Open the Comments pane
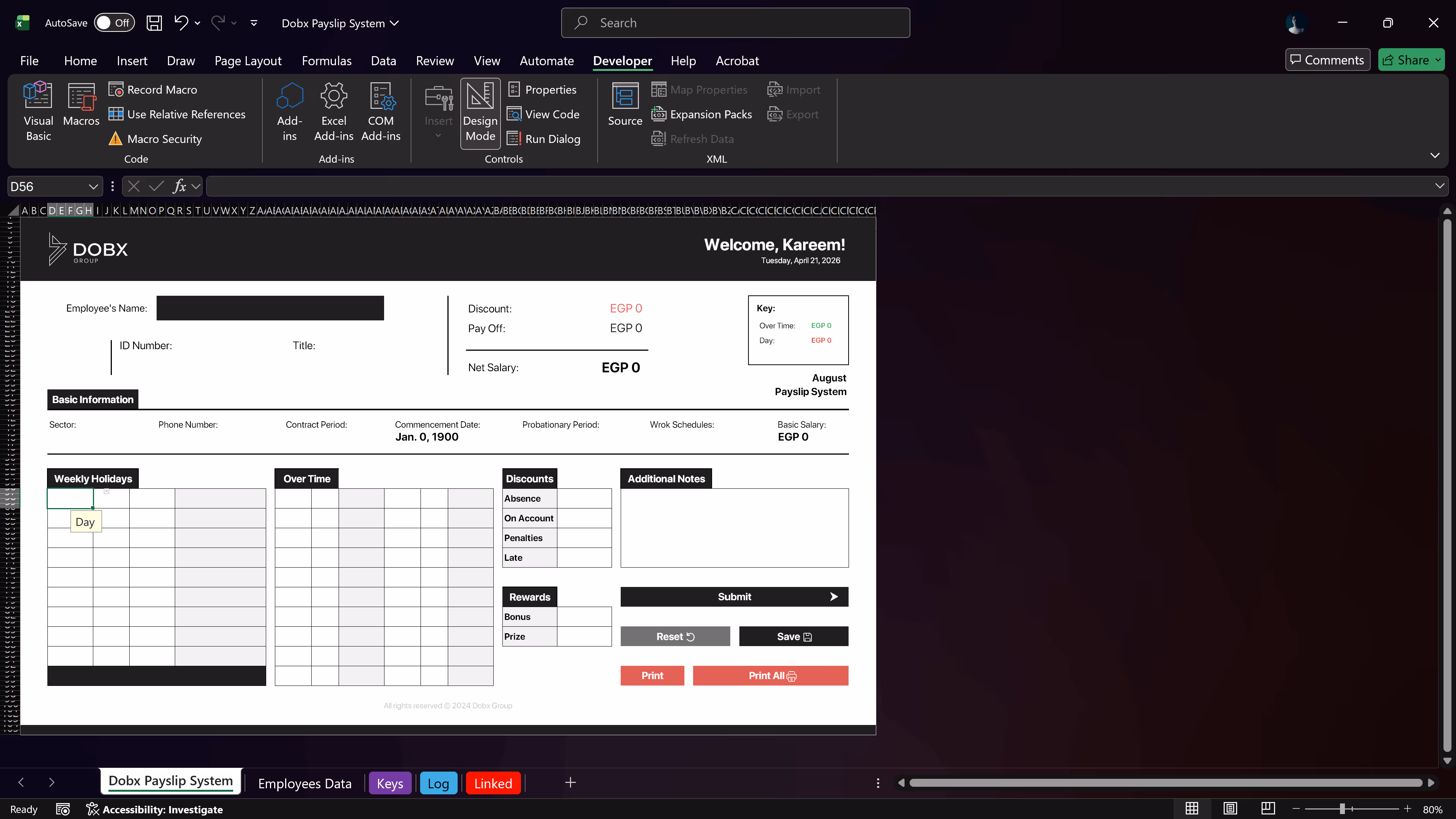The height and width of the screenshot is (819, 1456). [x=1327, y=60]
